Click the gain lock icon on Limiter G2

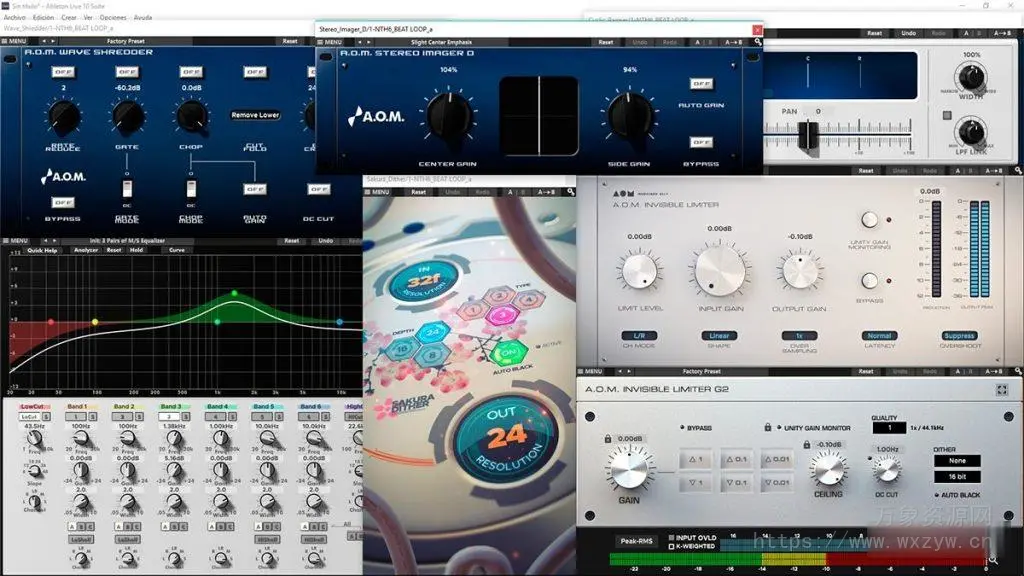pyautogui.click(x=607, y=438)
